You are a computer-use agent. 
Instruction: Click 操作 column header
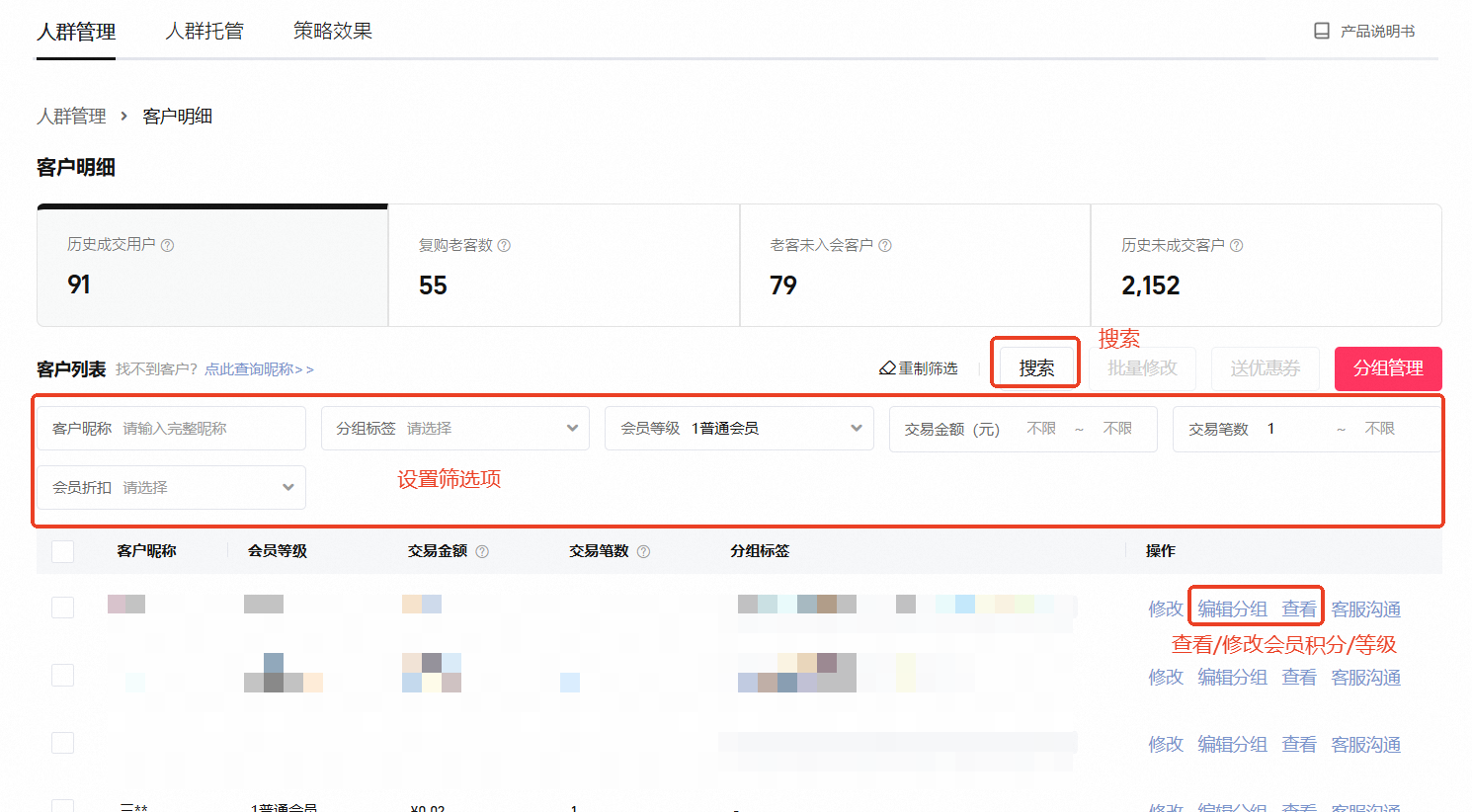[1161, 551]
